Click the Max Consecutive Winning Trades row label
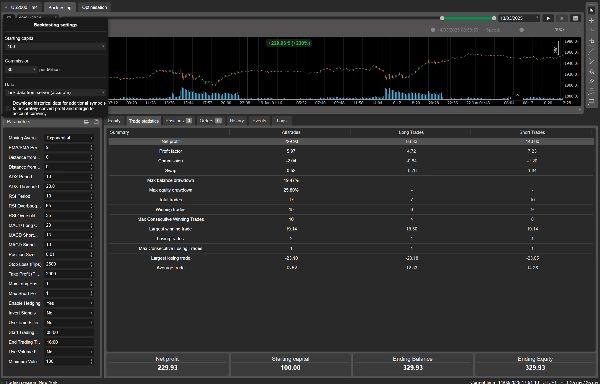 click(171, 219)
